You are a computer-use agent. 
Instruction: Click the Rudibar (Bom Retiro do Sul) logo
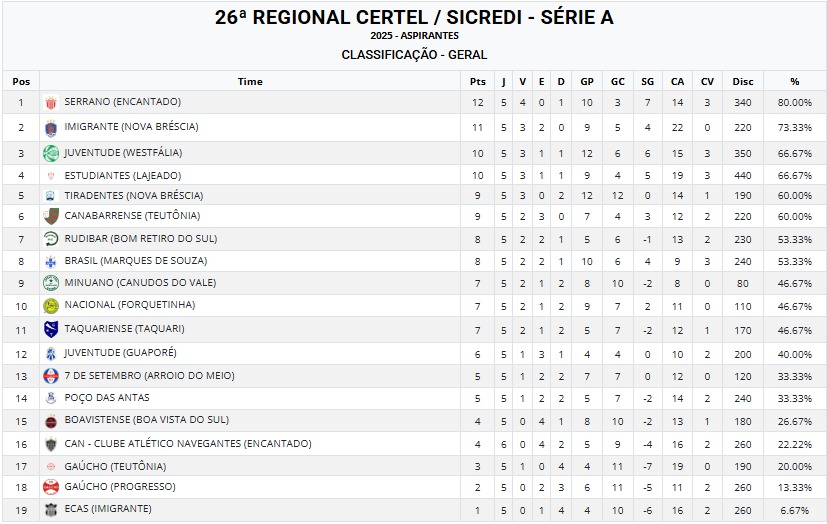(51, 239)
